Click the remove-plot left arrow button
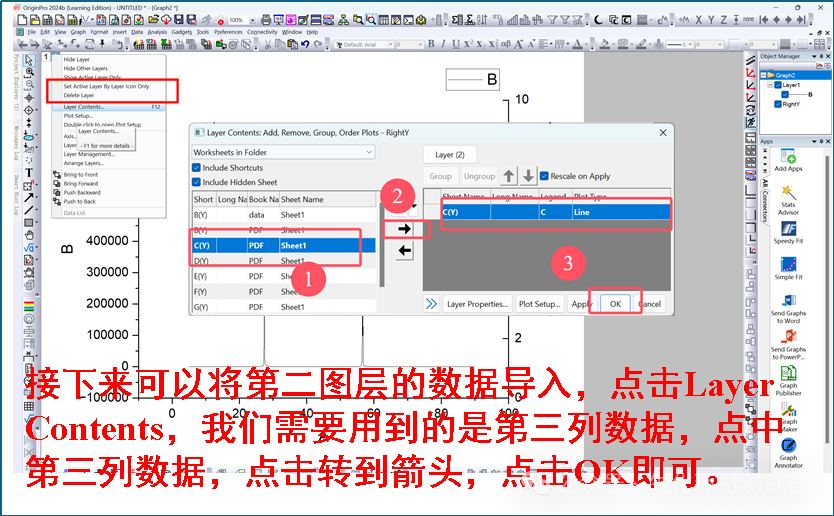The width and height of the screenshot is (834, 516). click(404, 250)
